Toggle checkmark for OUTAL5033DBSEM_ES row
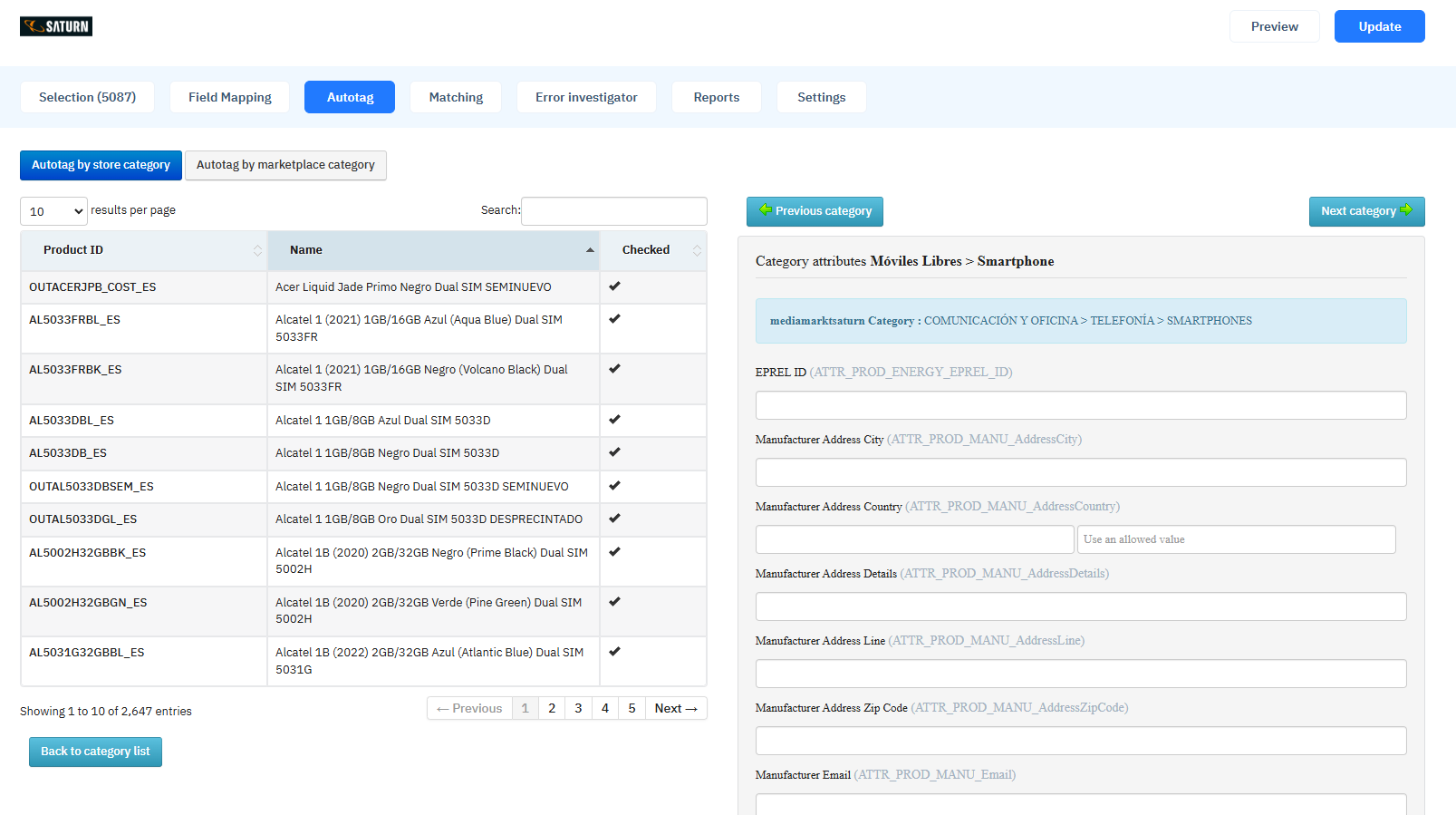 point(614,486)
